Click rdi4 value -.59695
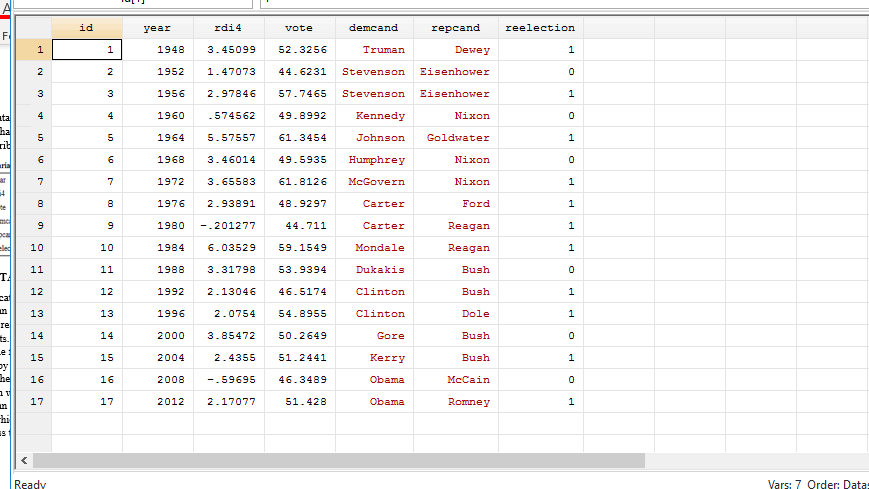This screenshot has width=869, height=489. coord(229,380)
